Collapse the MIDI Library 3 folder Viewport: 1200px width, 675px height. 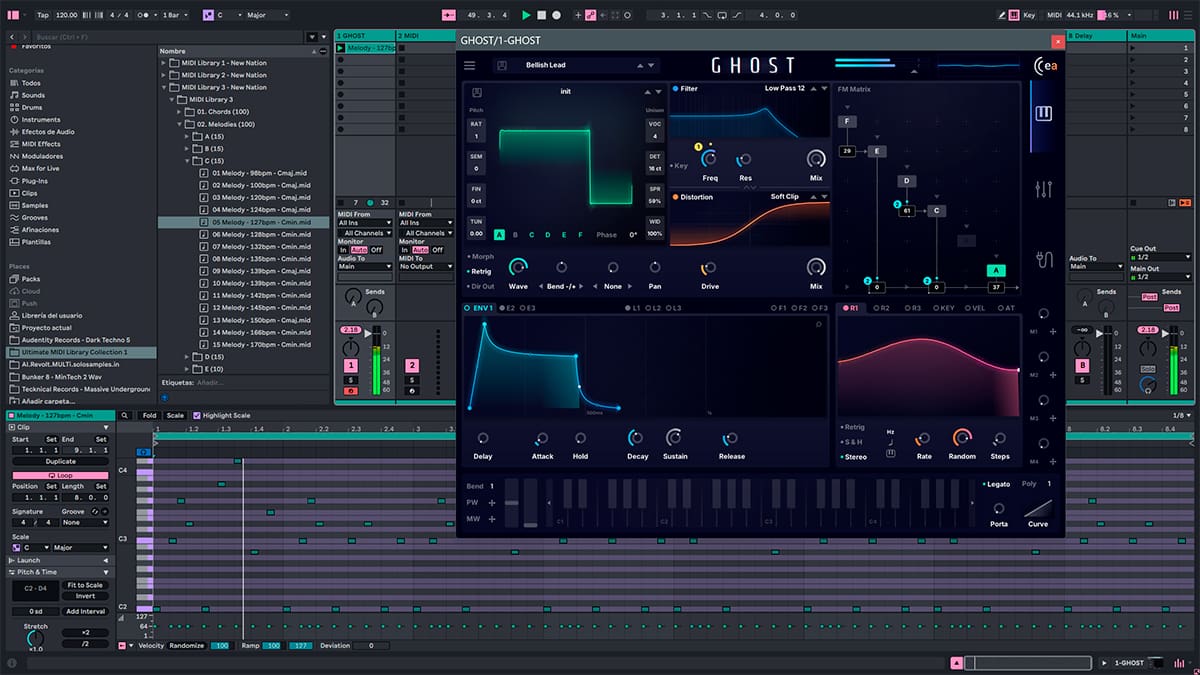pyautogui.click(x=172, y=99)
